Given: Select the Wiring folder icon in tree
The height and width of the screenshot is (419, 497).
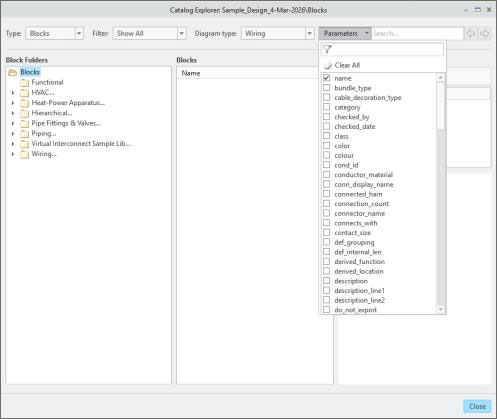Looking at the screenshot, I should click(x=25, y=154).
